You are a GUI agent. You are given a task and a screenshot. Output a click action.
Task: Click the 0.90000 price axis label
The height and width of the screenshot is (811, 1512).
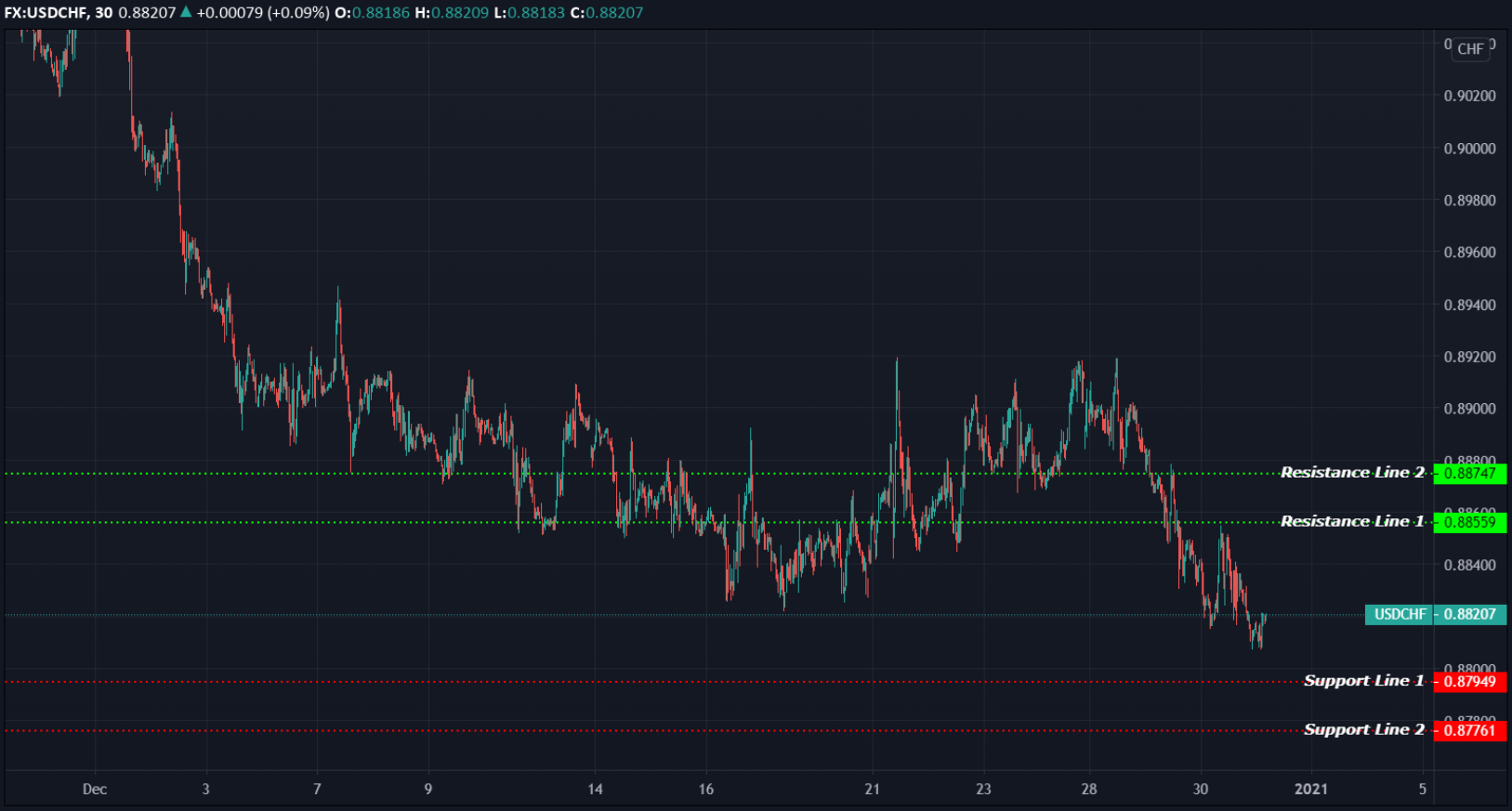1470,149
